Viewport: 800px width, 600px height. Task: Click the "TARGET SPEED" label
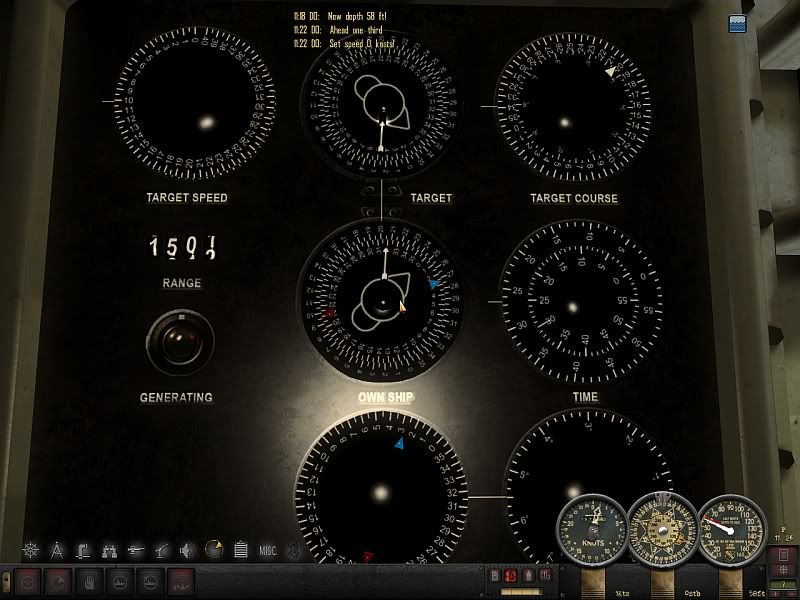[187, 198]
